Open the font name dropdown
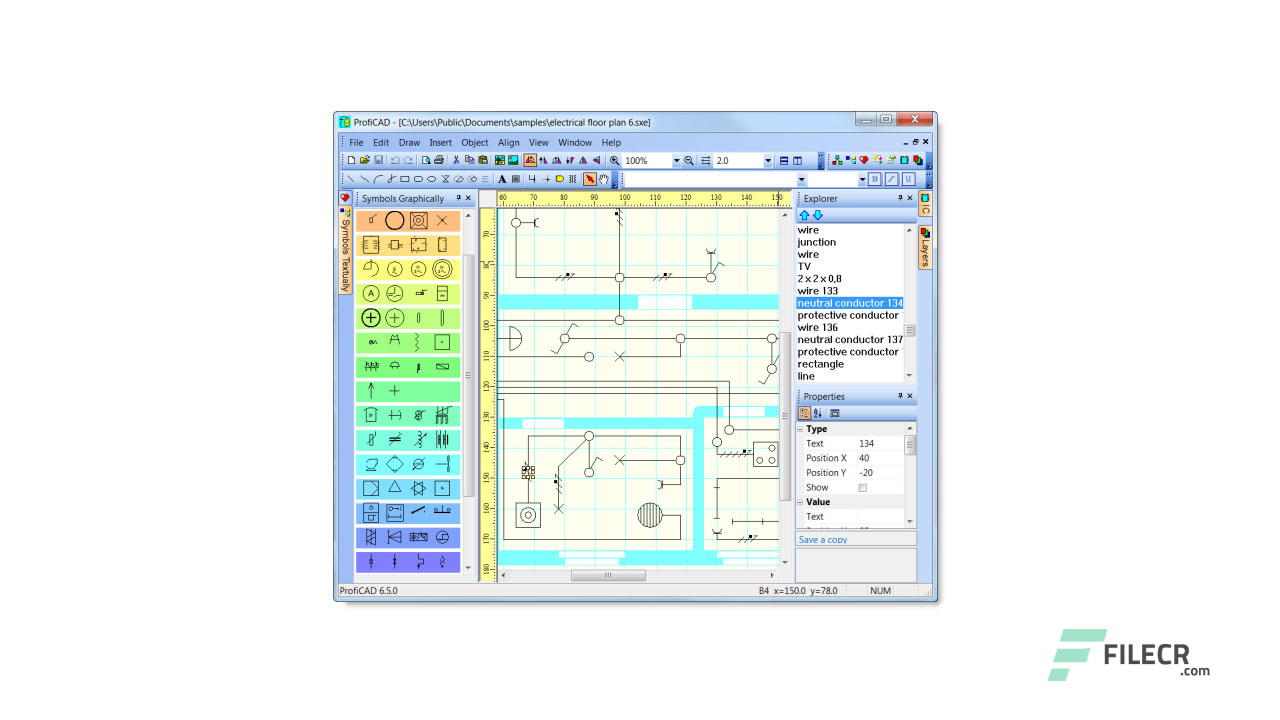Image resolution: width=1280 pixels, height=720 pixels. [801, 179]
